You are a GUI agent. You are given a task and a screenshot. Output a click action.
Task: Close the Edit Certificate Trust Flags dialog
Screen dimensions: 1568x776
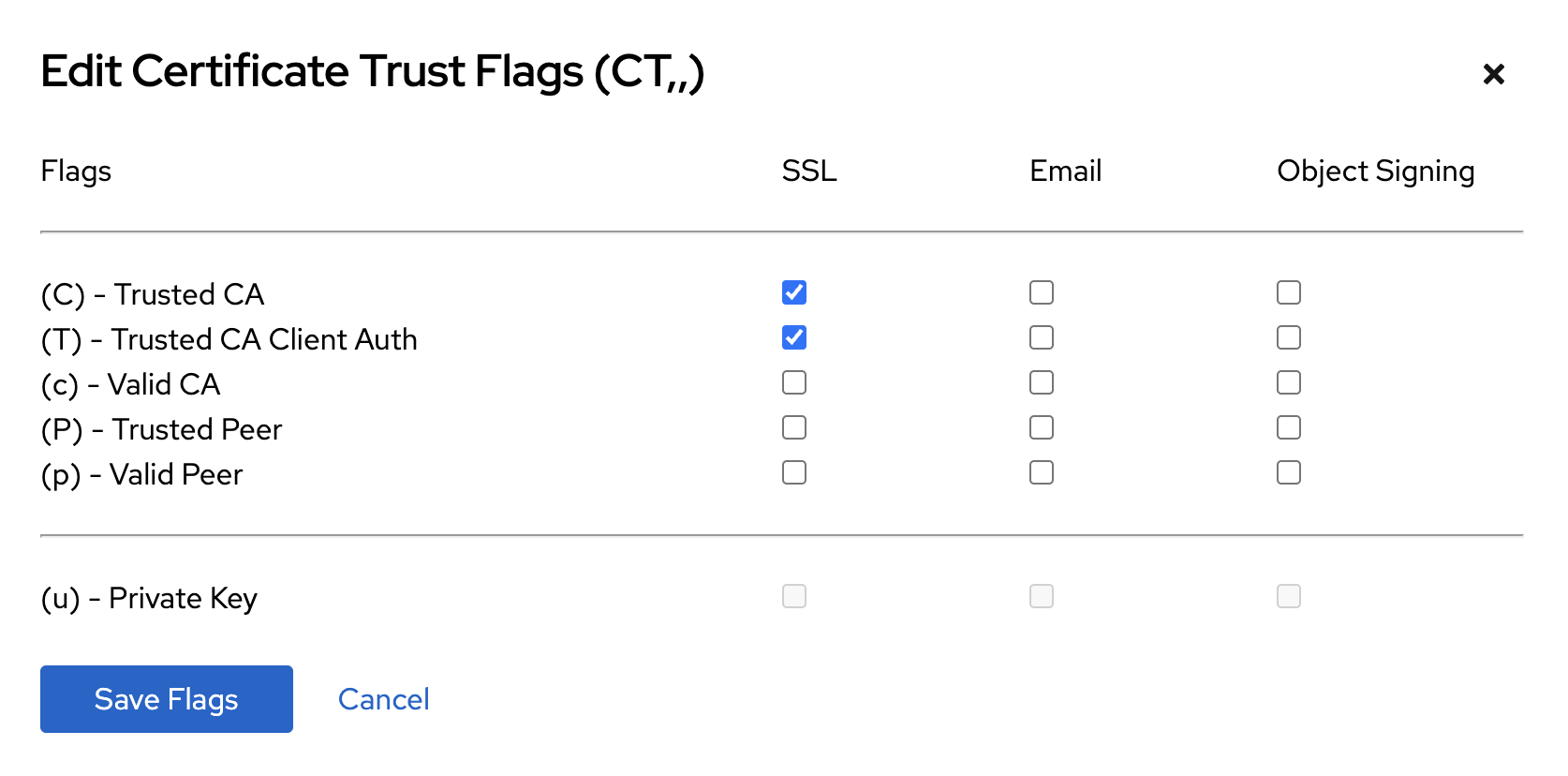pyautogui.click(x=1493, y=74)
